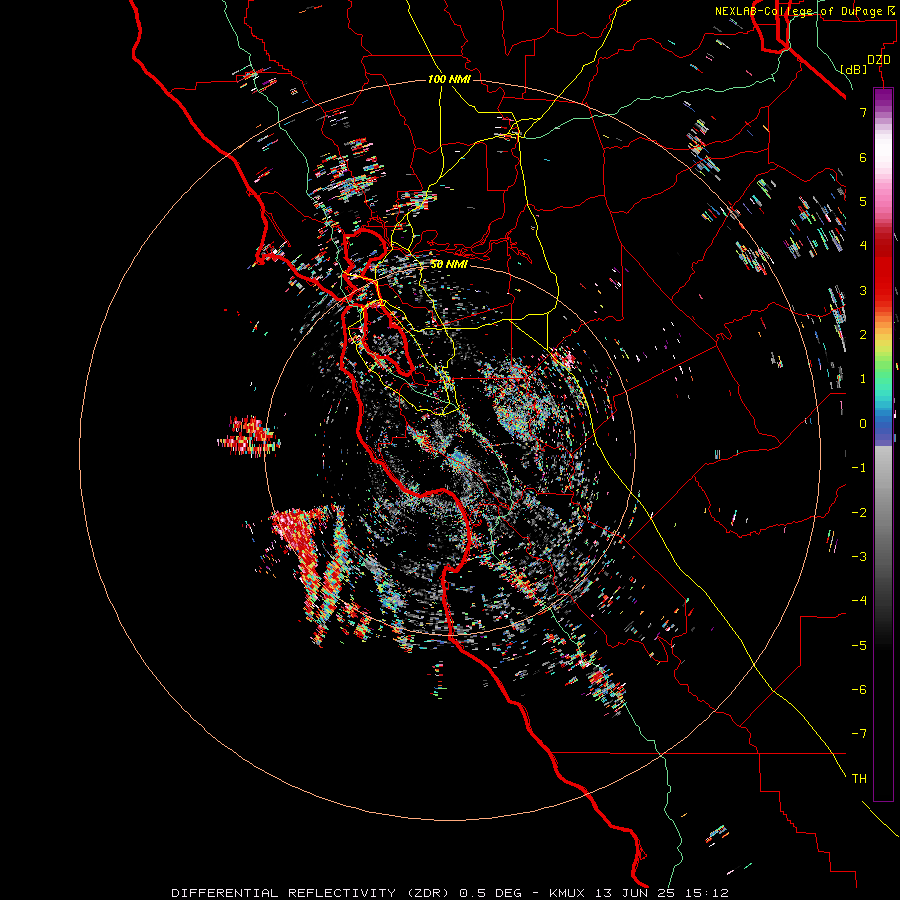This screenshot has height=900, width=900.
Task: Click the "TH" threshold label on the scale
Action: [859, 779]
